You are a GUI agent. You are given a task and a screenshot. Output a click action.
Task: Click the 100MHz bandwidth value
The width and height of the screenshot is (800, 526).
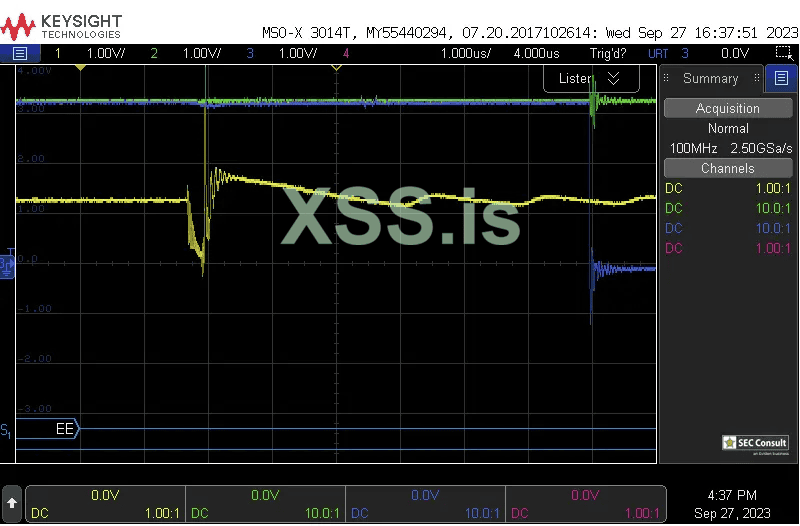coord(693,148)
